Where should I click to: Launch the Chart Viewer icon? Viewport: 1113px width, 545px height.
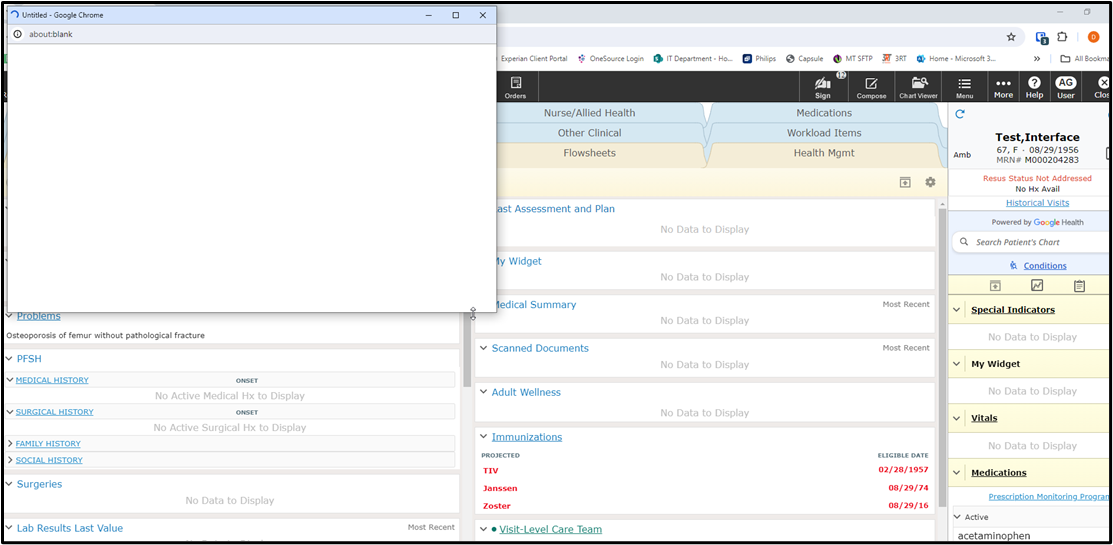pos(918,87)
